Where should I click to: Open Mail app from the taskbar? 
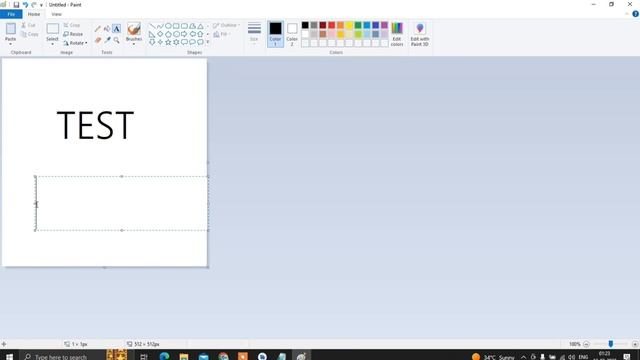click(x=203, y=356)
